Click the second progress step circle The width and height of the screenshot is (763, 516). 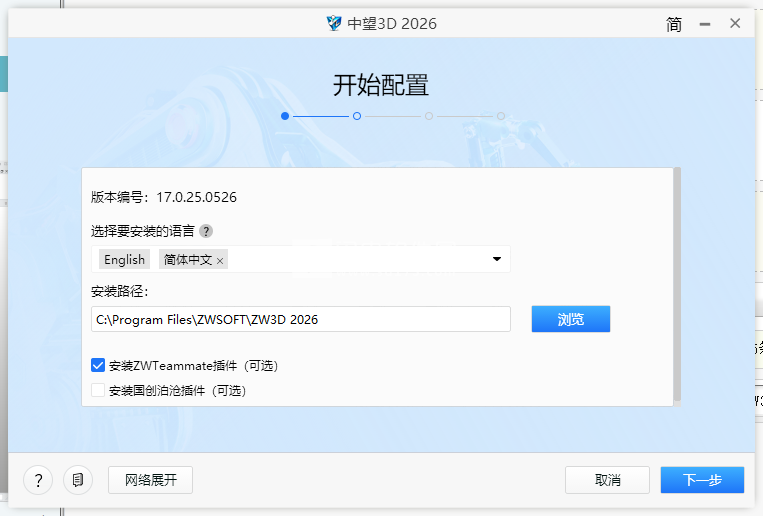point(357,116)
